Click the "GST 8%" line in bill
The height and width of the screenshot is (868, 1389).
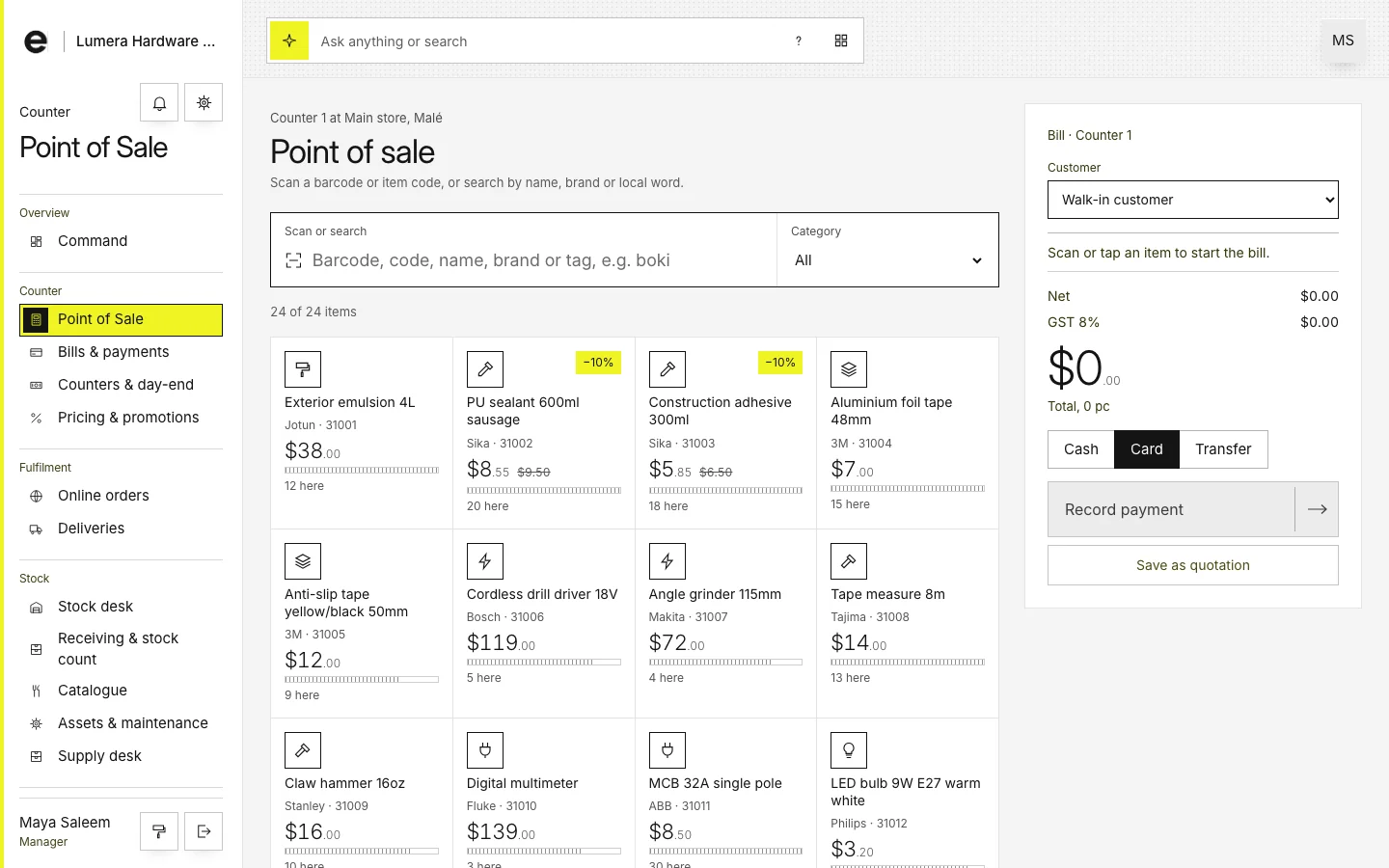coord(1193,322)
